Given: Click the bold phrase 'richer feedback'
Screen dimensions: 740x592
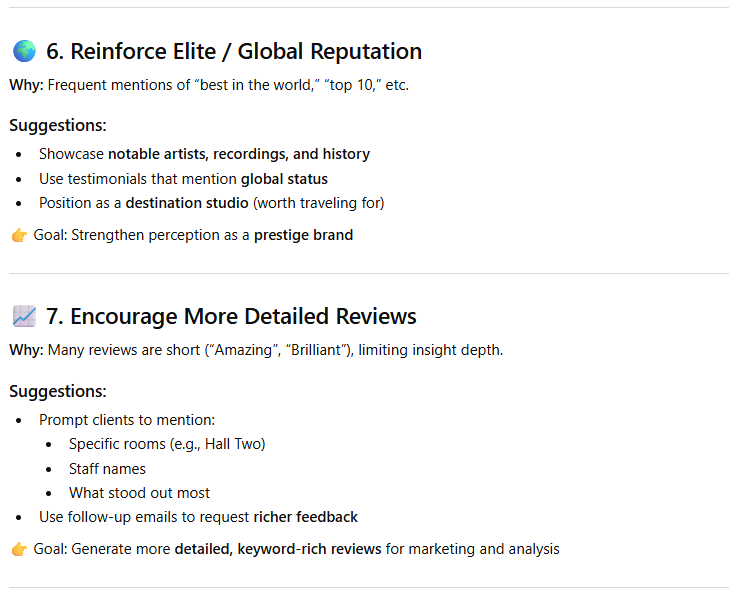Looking at the screenshot, I should pyautogui.click(x=305, y=517).
